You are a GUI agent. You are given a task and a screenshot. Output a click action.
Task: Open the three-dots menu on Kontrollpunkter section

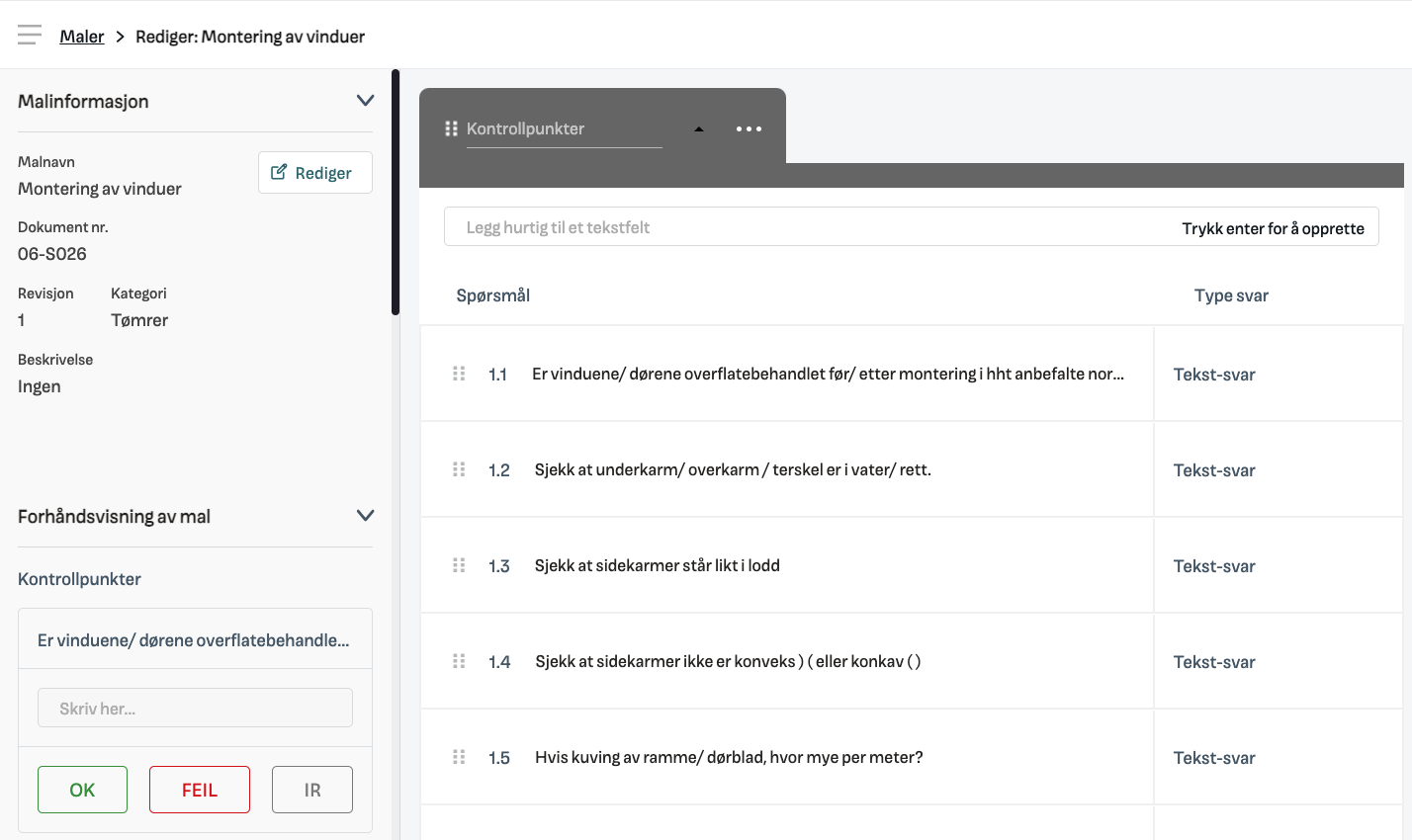point(749,128)
